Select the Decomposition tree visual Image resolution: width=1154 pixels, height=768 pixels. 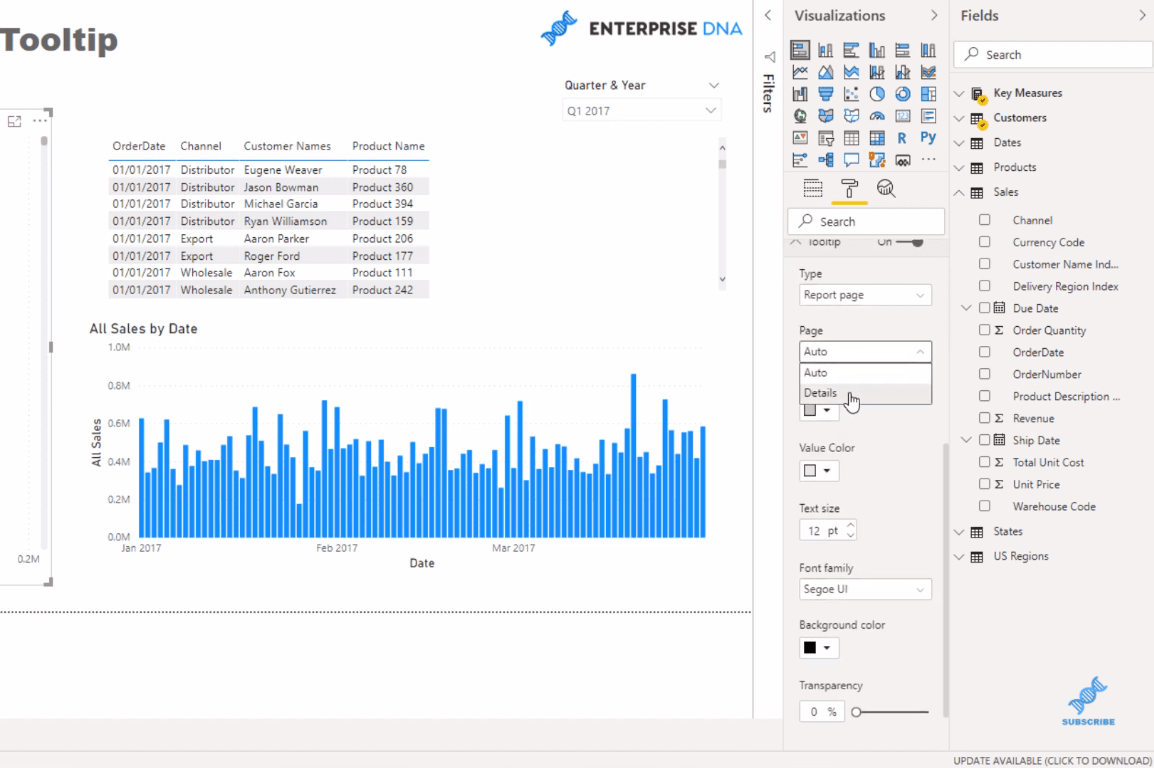pyautogui.click(x=826, y=160)
